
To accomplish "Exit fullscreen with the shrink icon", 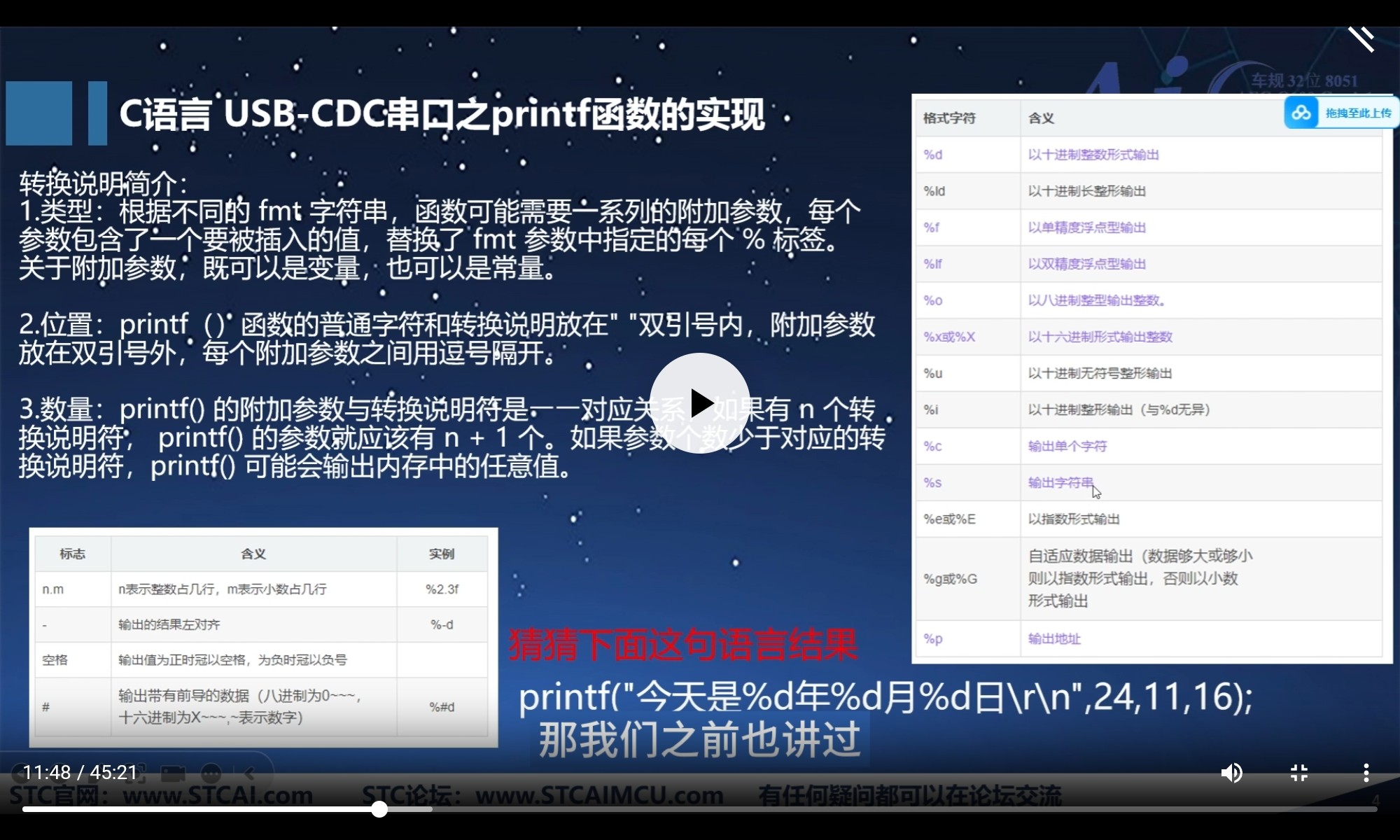I will (1299, 773).
